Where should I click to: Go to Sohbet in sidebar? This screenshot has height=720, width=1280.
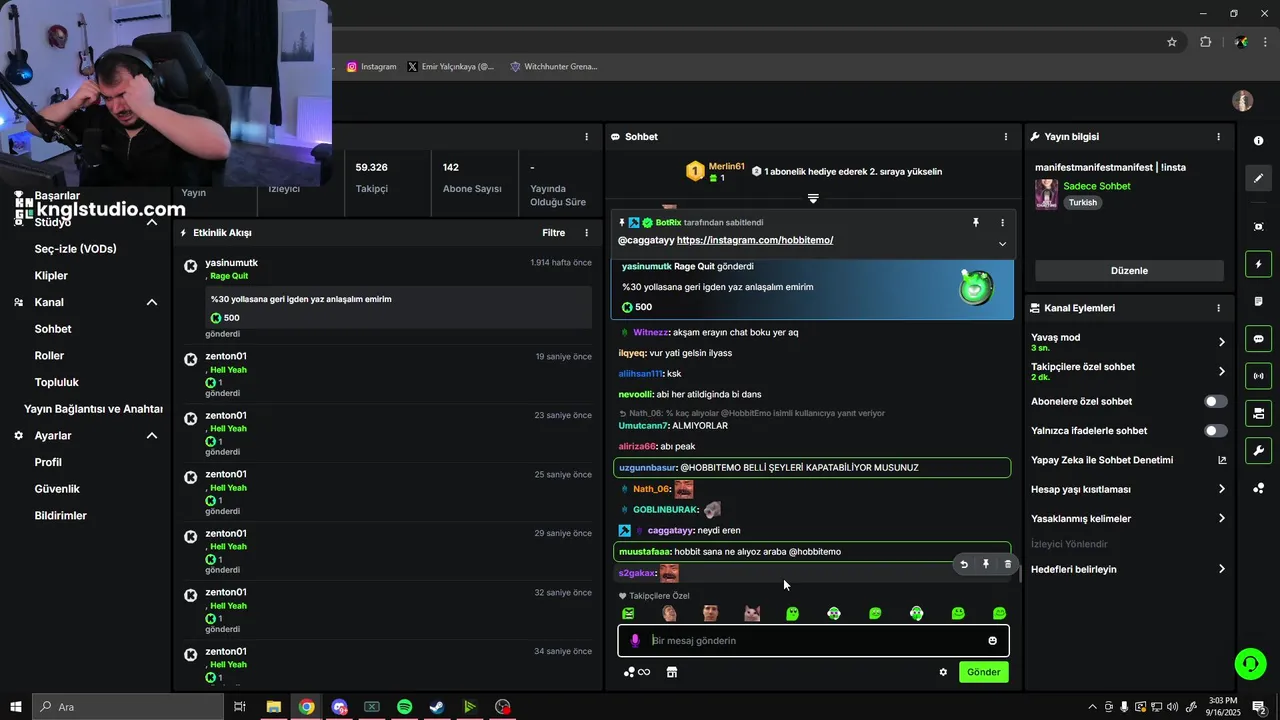[x=53, y=329]
